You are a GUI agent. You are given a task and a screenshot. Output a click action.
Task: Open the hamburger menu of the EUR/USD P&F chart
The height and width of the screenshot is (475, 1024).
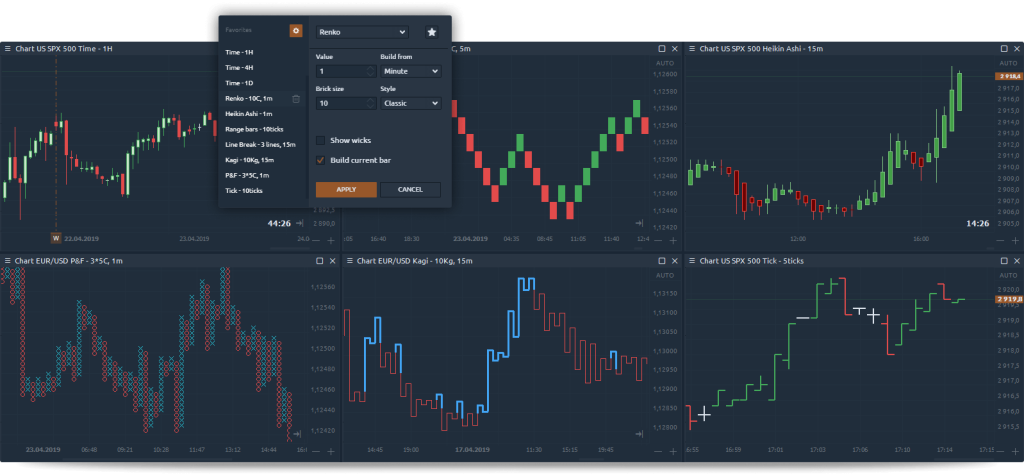tap(8, 261)
